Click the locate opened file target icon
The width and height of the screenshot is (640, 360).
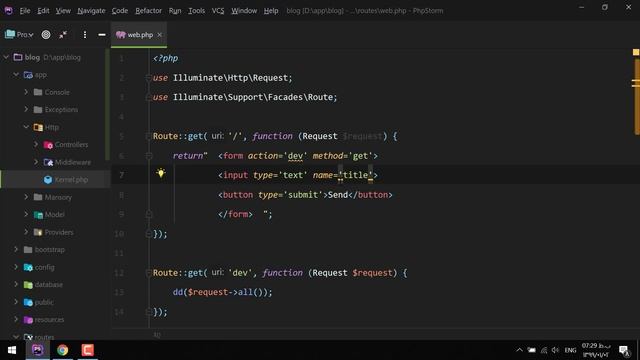[46, 35]
